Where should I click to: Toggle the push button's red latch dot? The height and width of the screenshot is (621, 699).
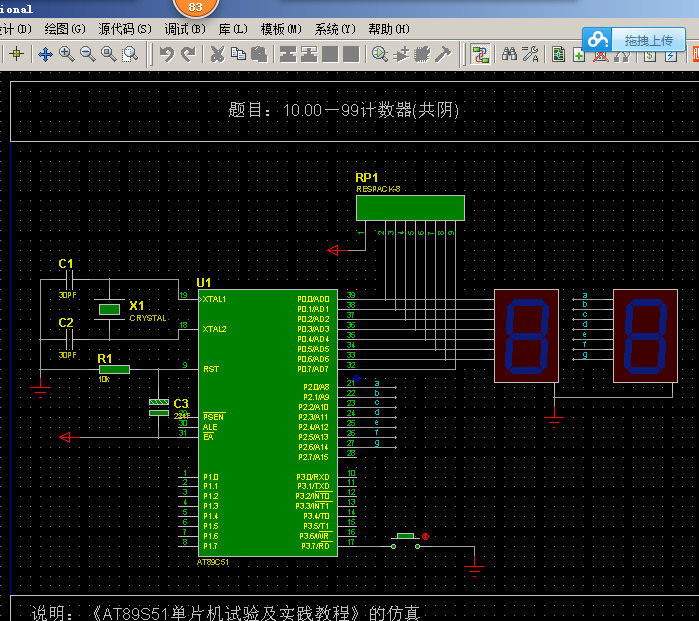click(x=425, y=536)
